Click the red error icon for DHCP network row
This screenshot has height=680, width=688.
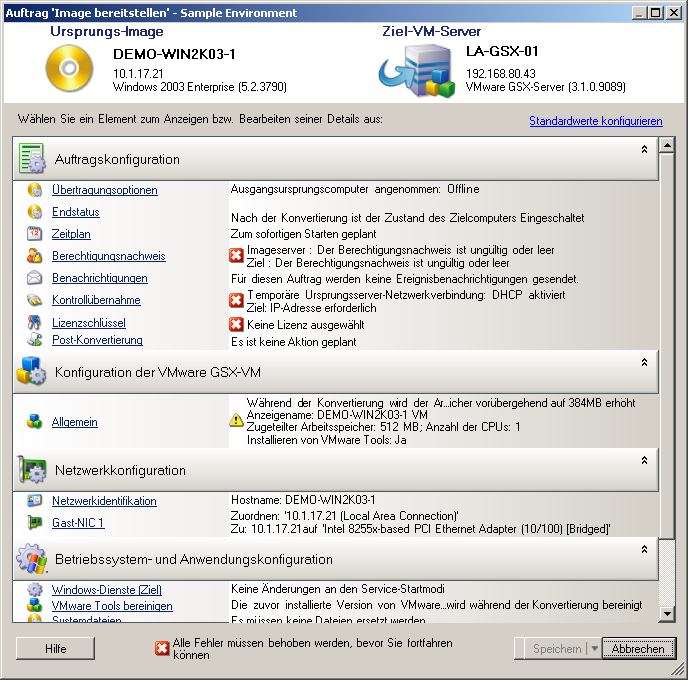coord(236,301)
